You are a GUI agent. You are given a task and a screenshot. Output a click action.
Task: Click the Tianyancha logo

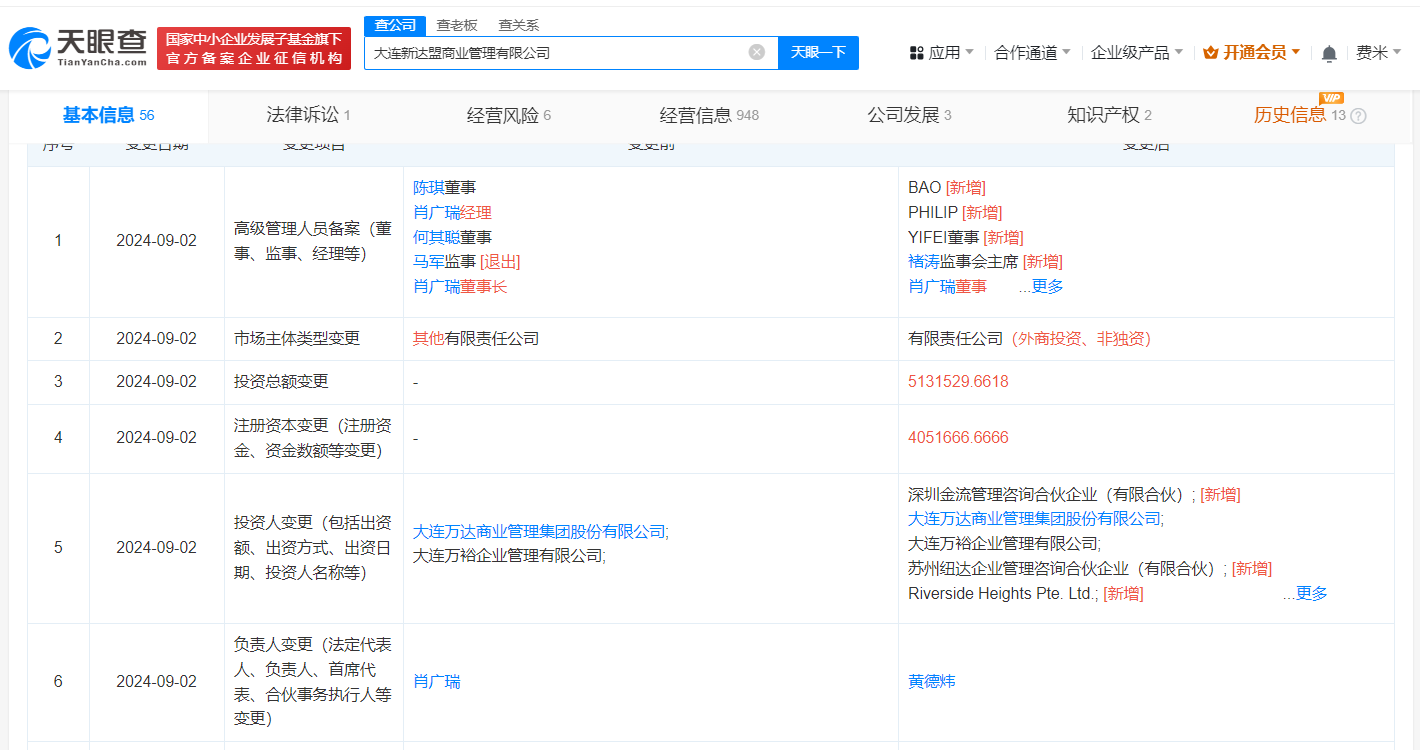[78, 48]
